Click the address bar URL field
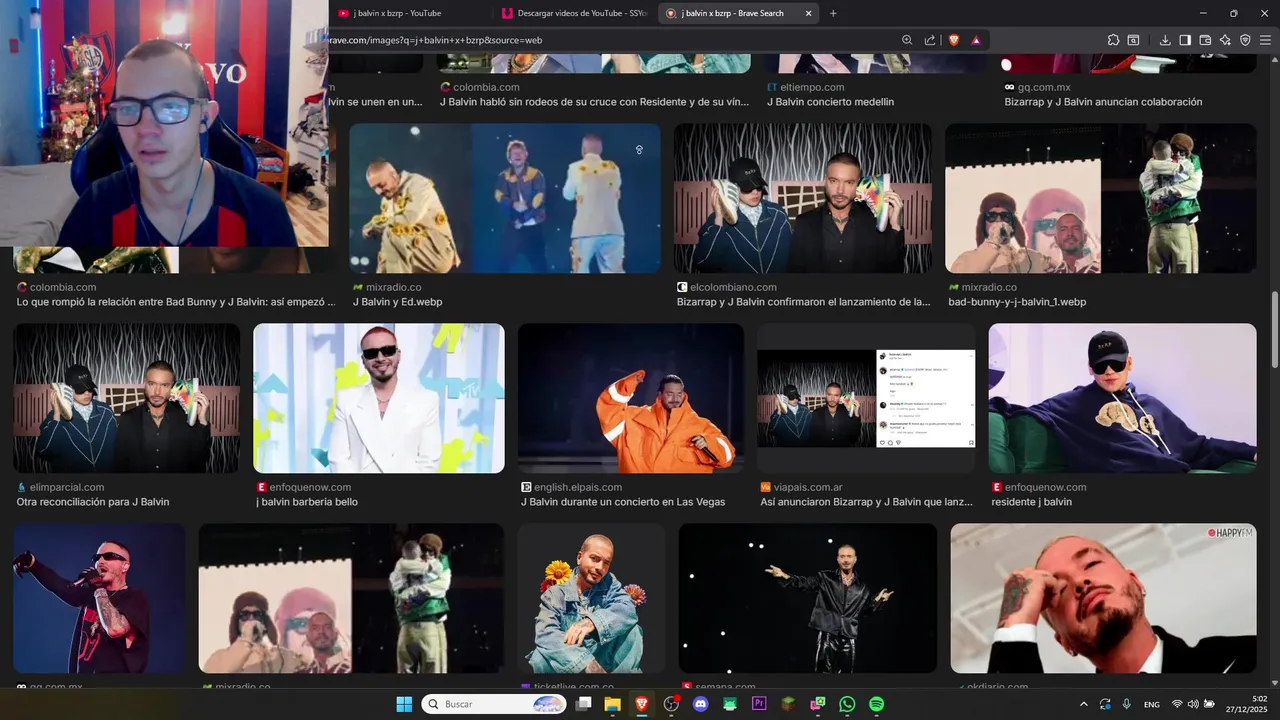The image size is (1280, 720). 610,40
